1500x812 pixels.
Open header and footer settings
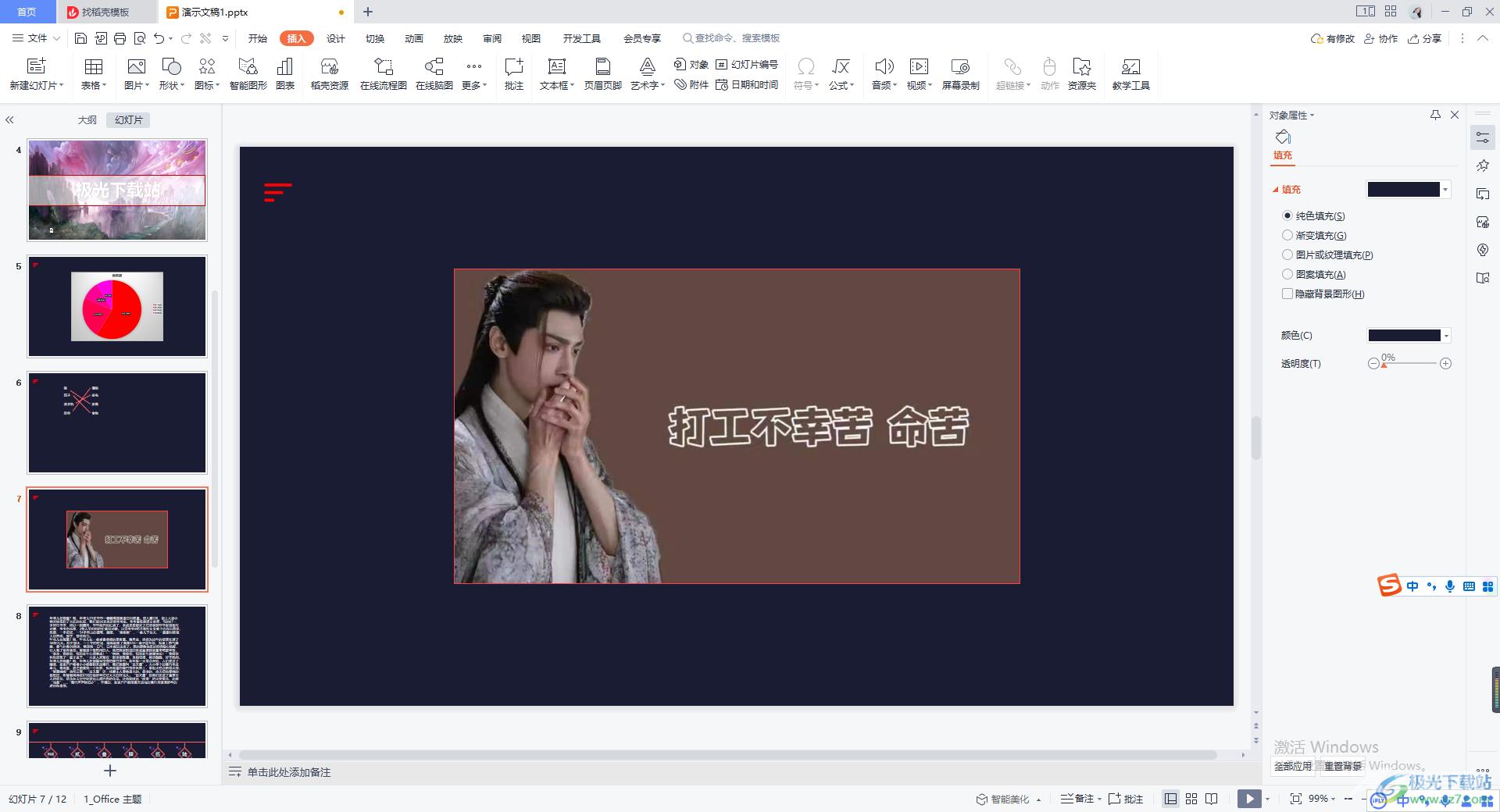click(602, 74)
